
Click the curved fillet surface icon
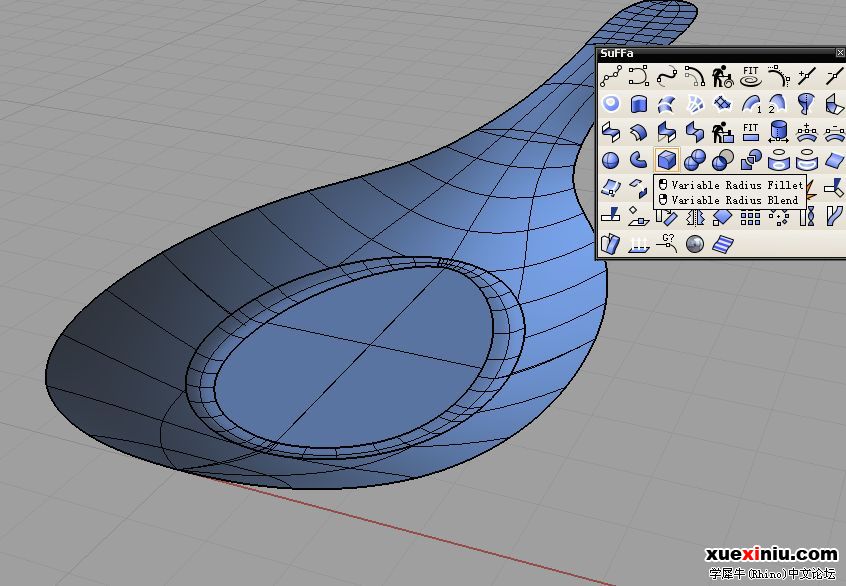[x=639, y=132]
